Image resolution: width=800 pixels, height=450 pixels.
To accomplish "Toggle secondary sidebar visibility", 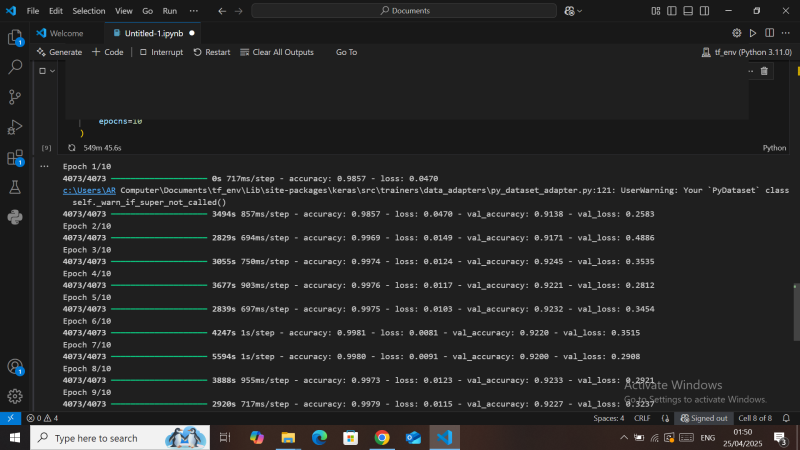I will pyautogui.click(x=705, y=11).
